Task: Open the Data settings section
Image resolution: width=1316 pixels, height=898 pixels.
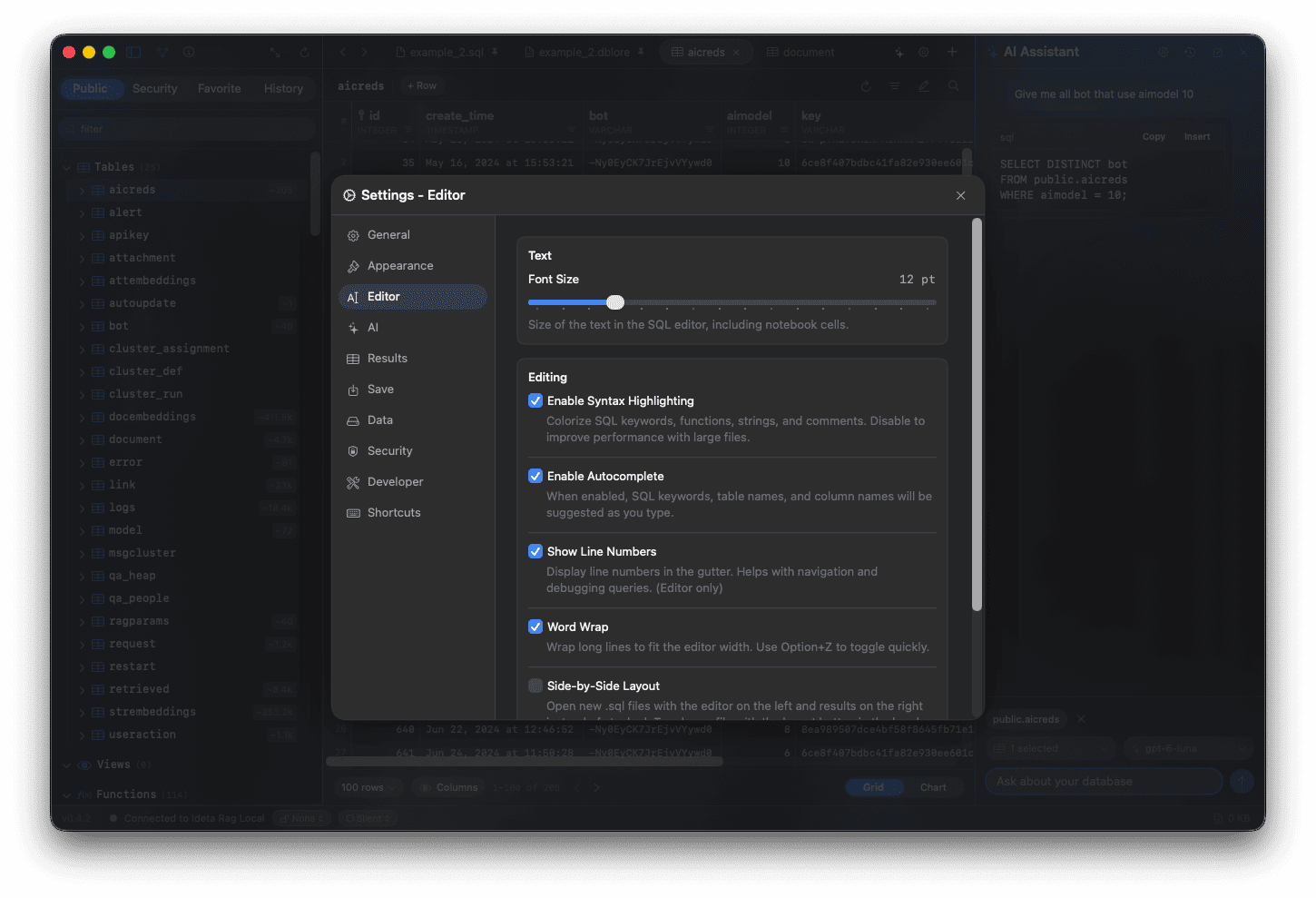Action: coord(412,420)
